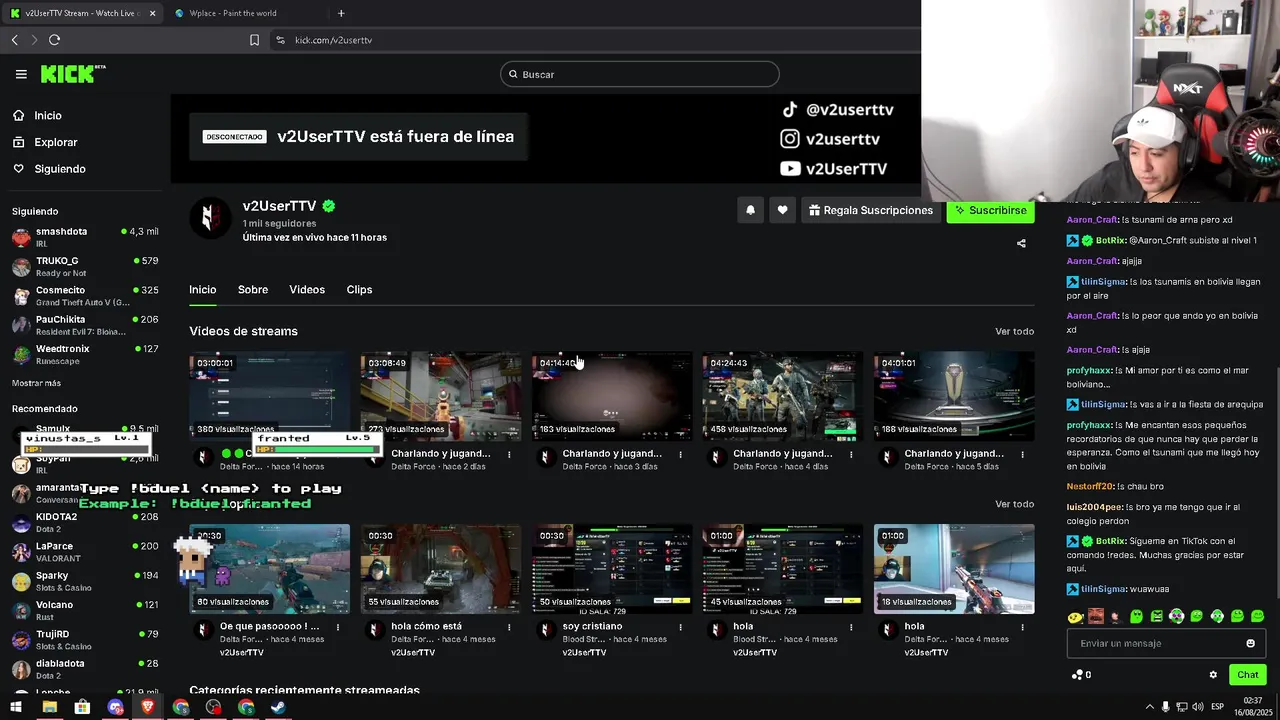
Task: Click the Instagram v2usertv banner link
Action: tap(831, 139)
